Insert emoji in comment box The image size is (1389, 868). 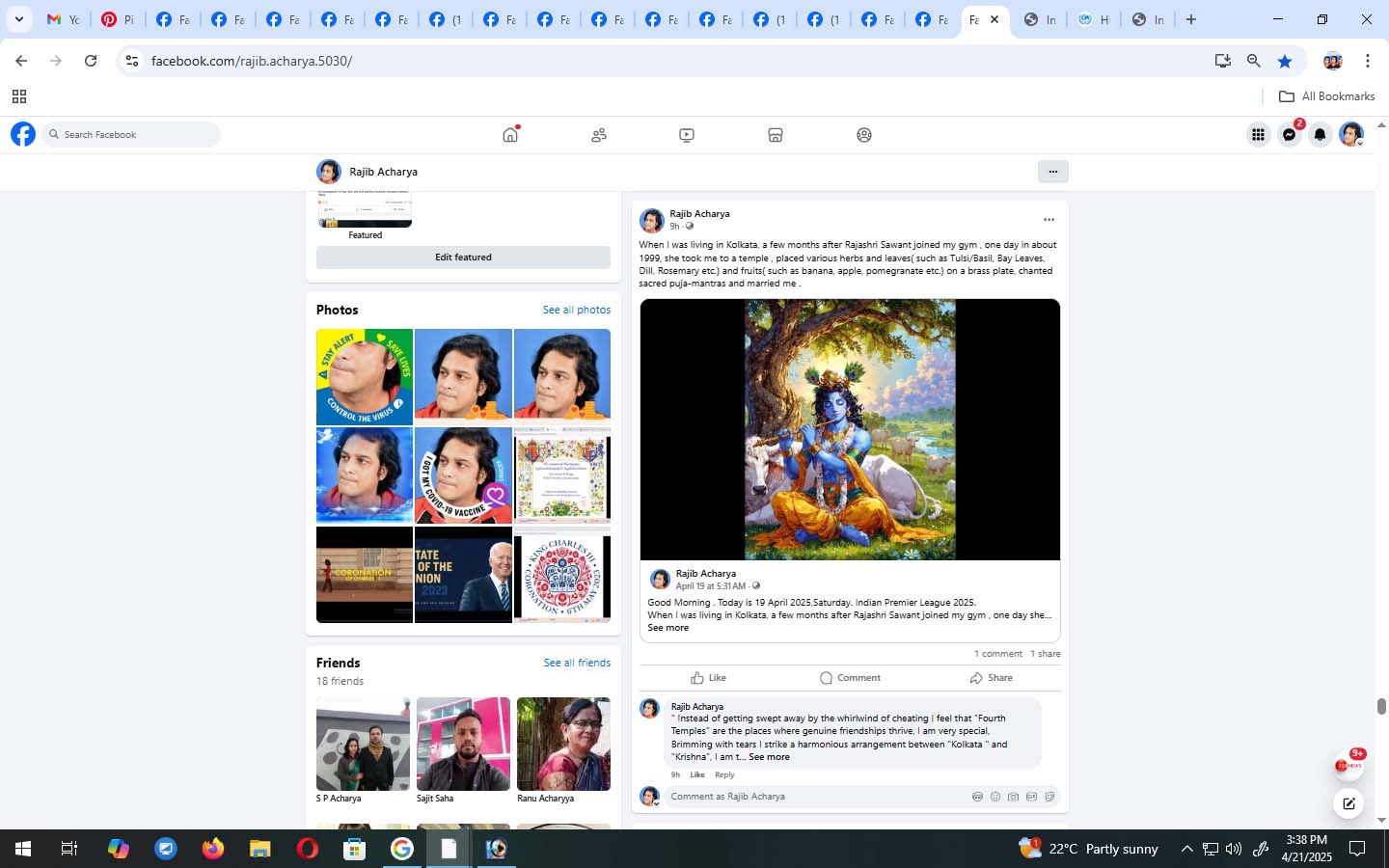coord(995,797)
